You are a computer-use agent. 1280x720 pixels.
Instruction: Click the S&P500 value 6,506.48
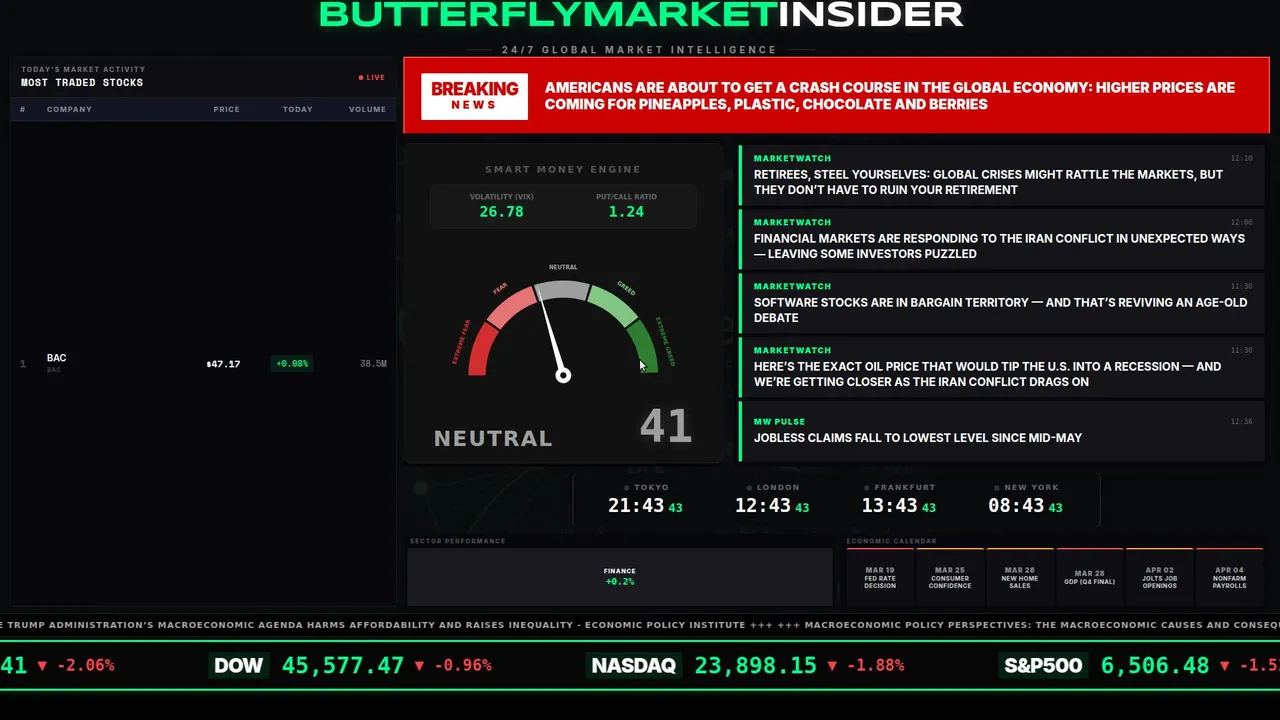pyautogui.click(x=1155, y=665)
